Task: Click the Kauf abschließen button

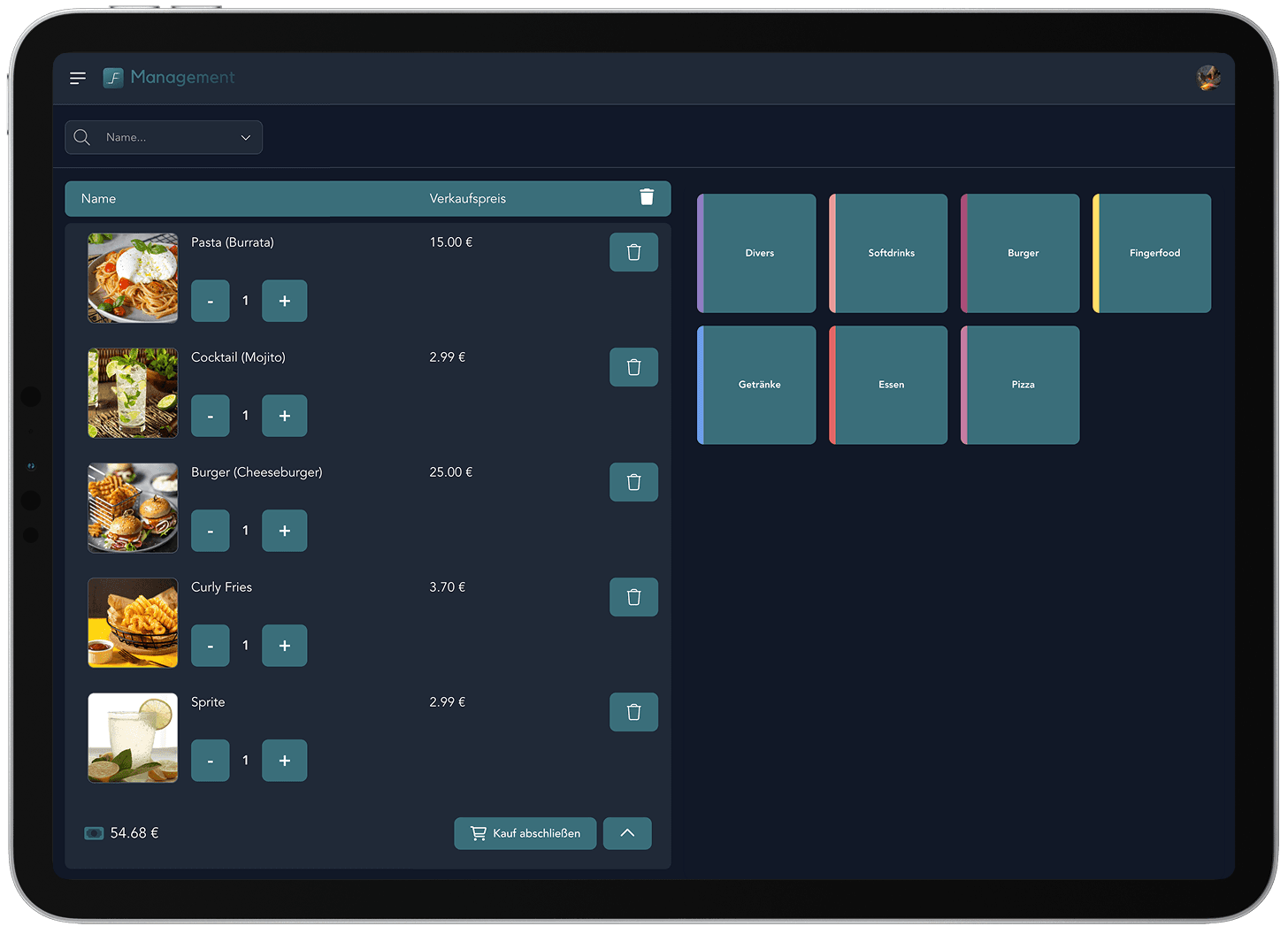Action: [x=525, y=832]
